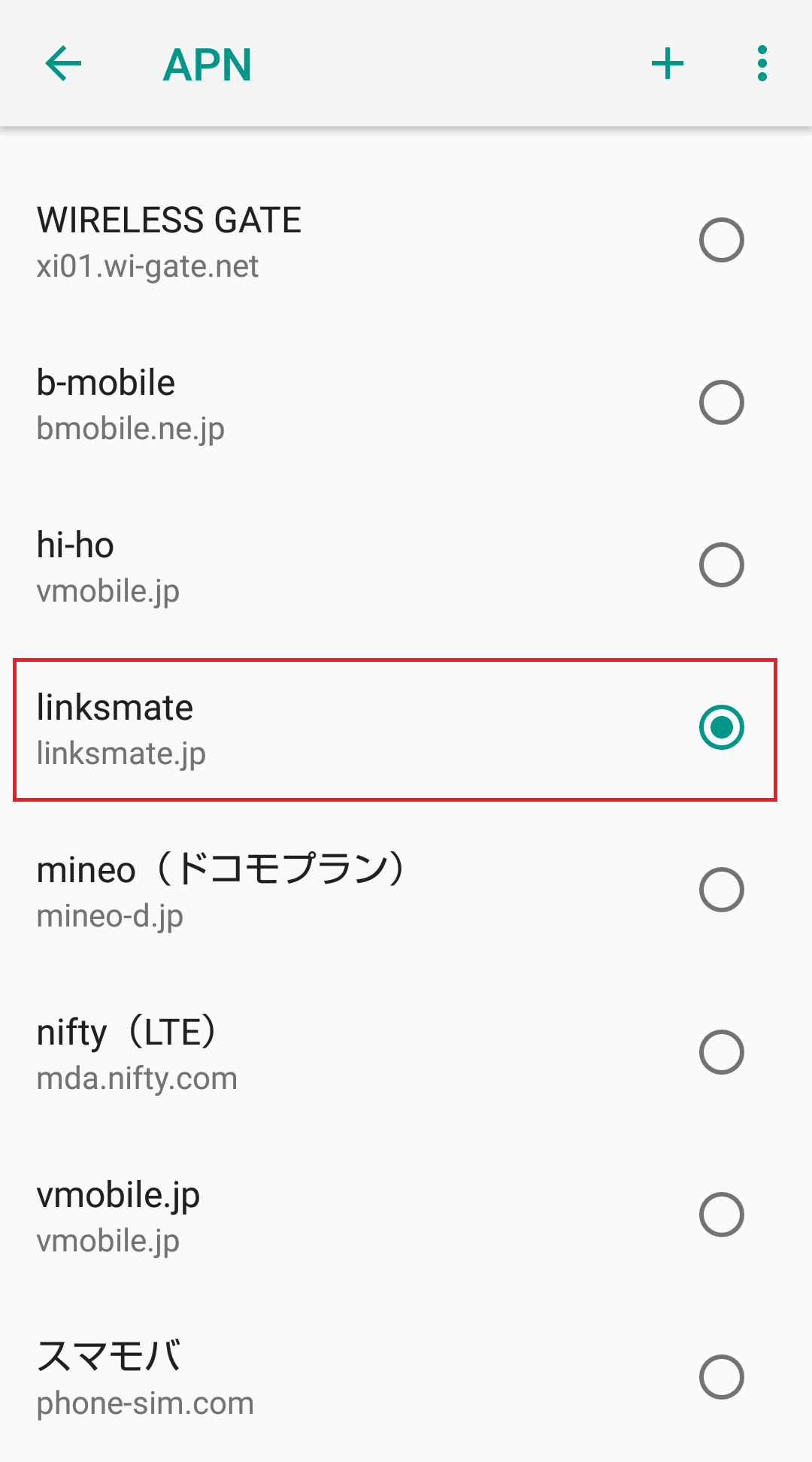Open the overflow menu with three dots
Viewport: 812px width, 1462px height.
coord(762,64)
